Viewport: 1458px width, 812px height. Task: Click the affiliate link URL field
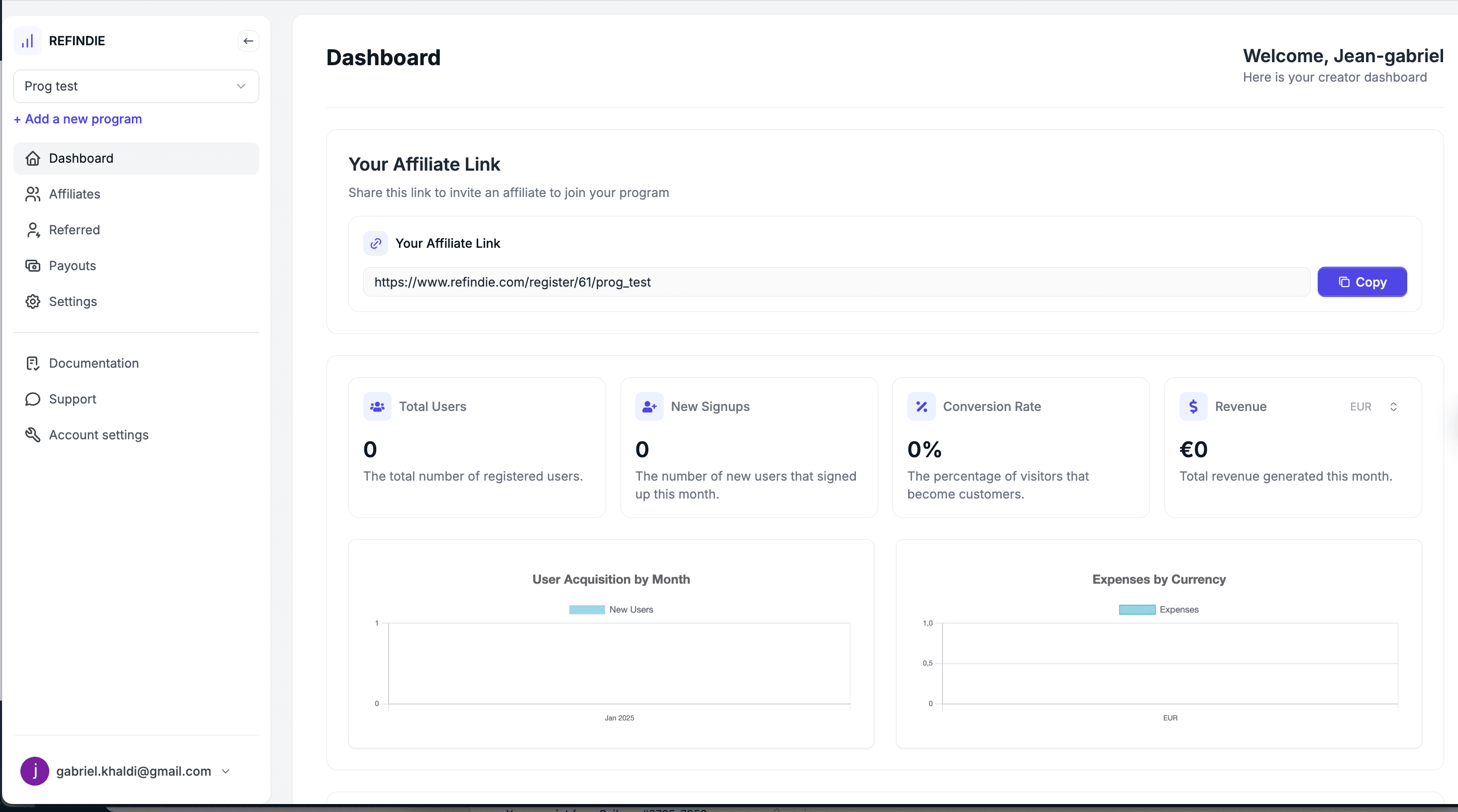836,282
